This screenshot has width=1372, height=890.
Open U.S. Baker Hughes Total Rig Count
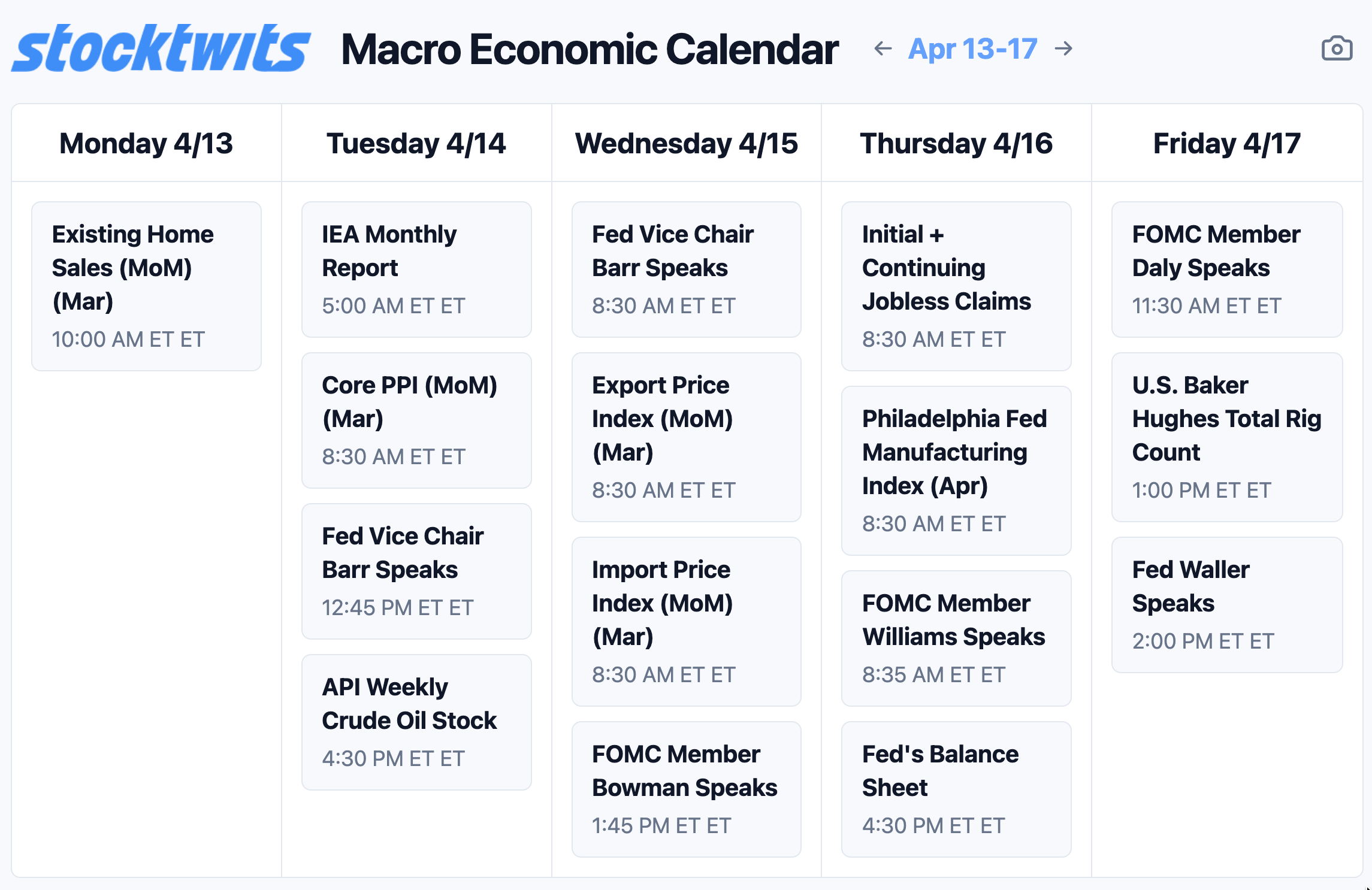tap(1226, 437)
